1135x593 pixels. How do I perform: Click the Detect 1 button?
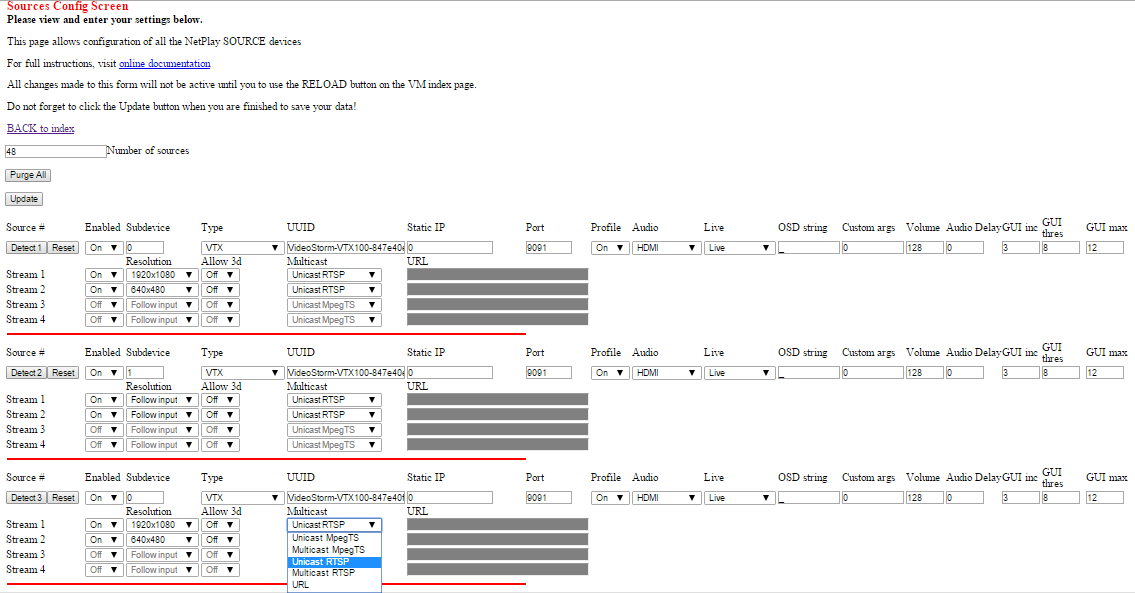click(26, 248)
